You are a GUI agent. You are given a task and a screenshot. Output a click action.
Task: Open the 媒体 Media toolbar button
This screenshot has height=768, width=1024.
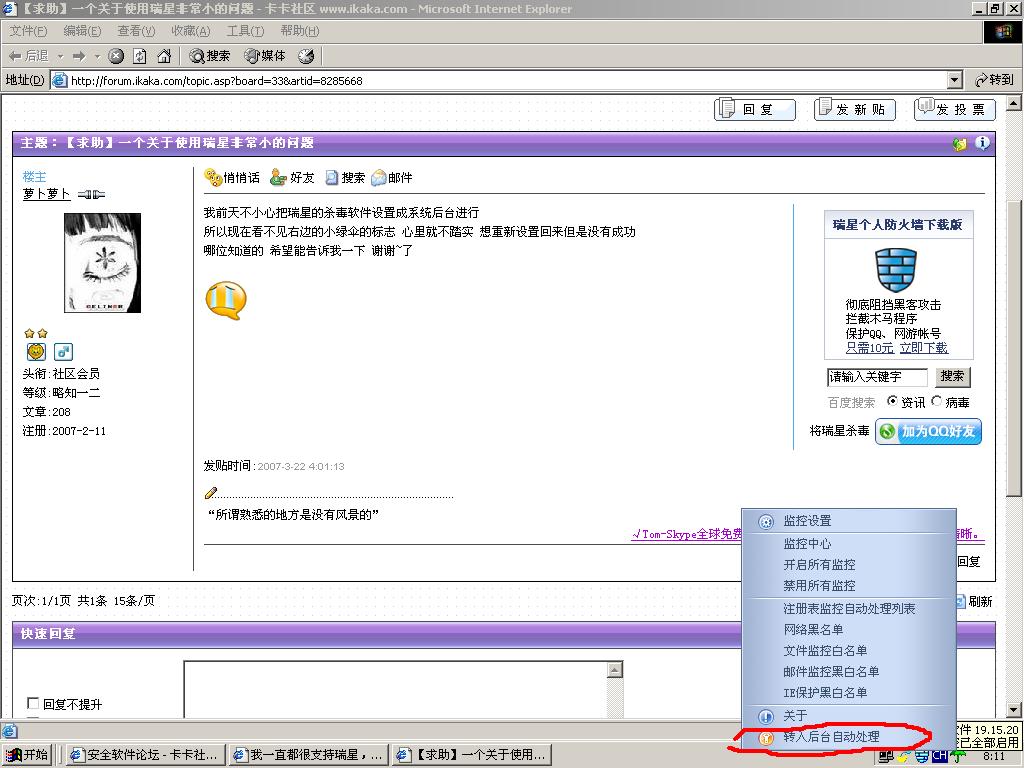(265, 56)
